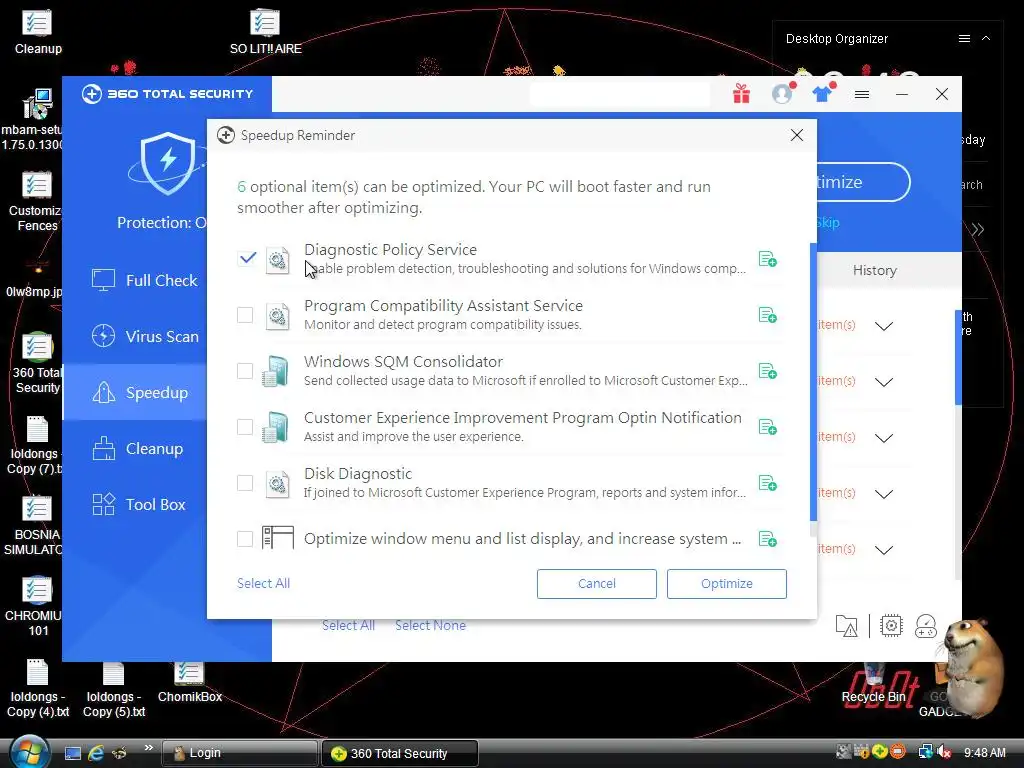This screenshot has height=768, width=1024.
Task: Close the Speedup Reminder dialog
Action: click(x=797, y=135)
